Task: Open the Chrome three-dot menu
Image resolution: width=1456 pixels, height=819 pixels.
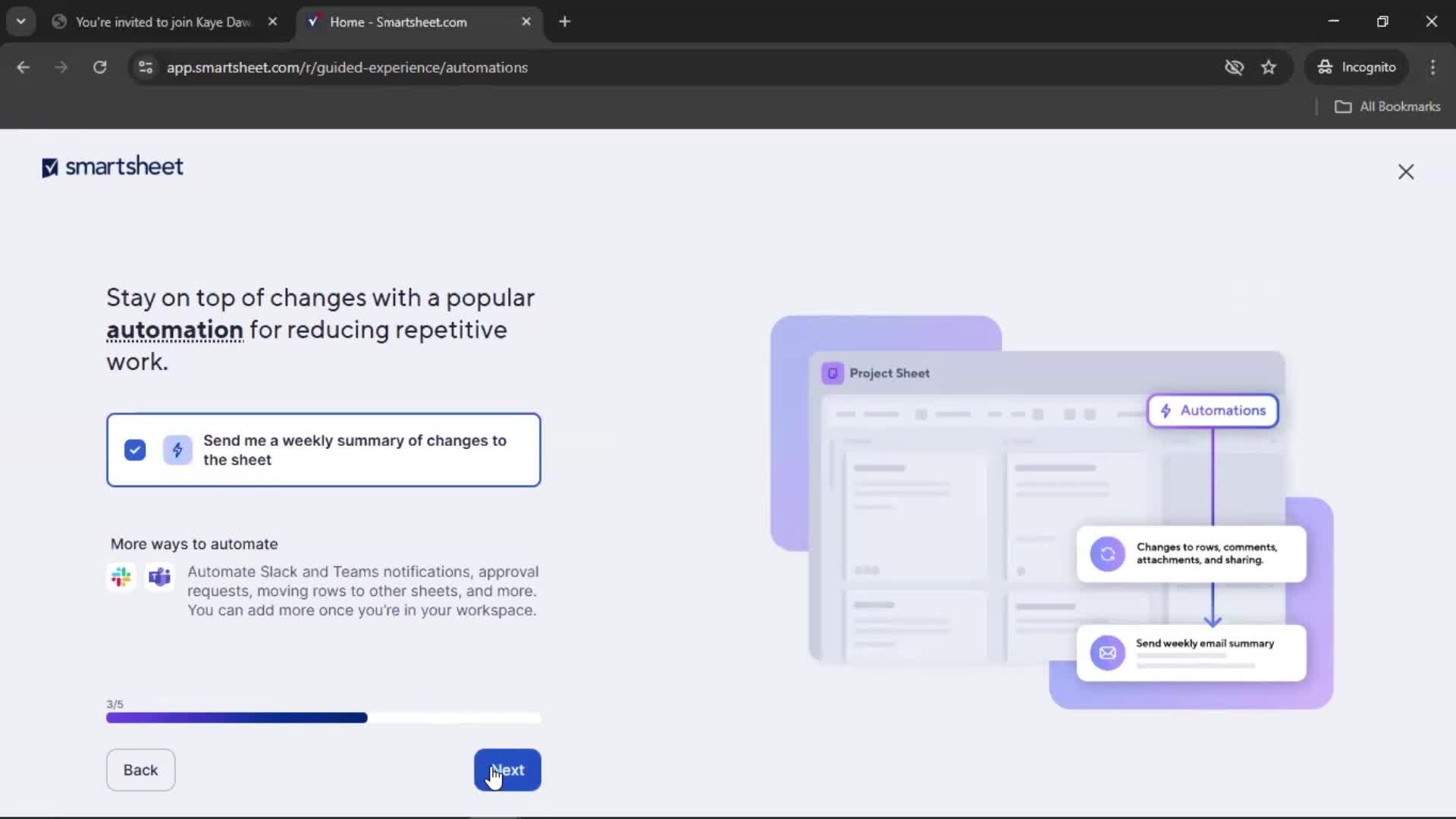Action: (x=1432, y=67)
